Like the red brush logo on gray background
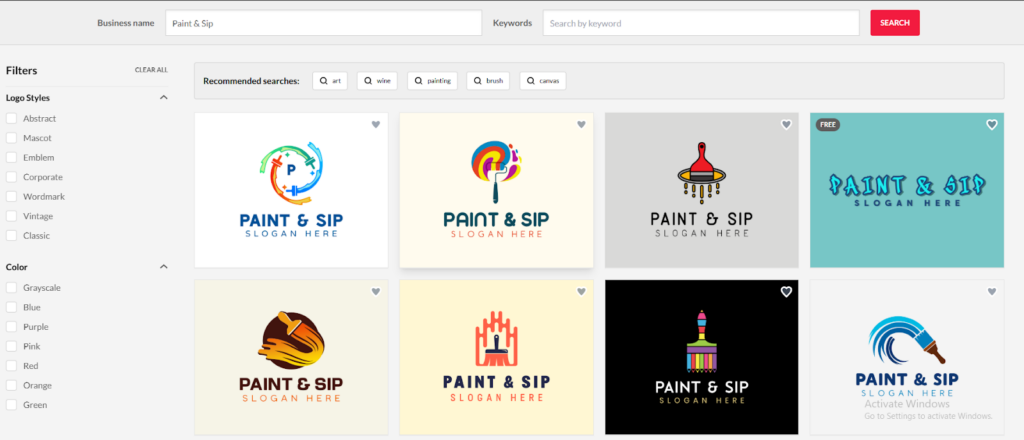Viewport: 1024px width, 440px height. (786, 125)
